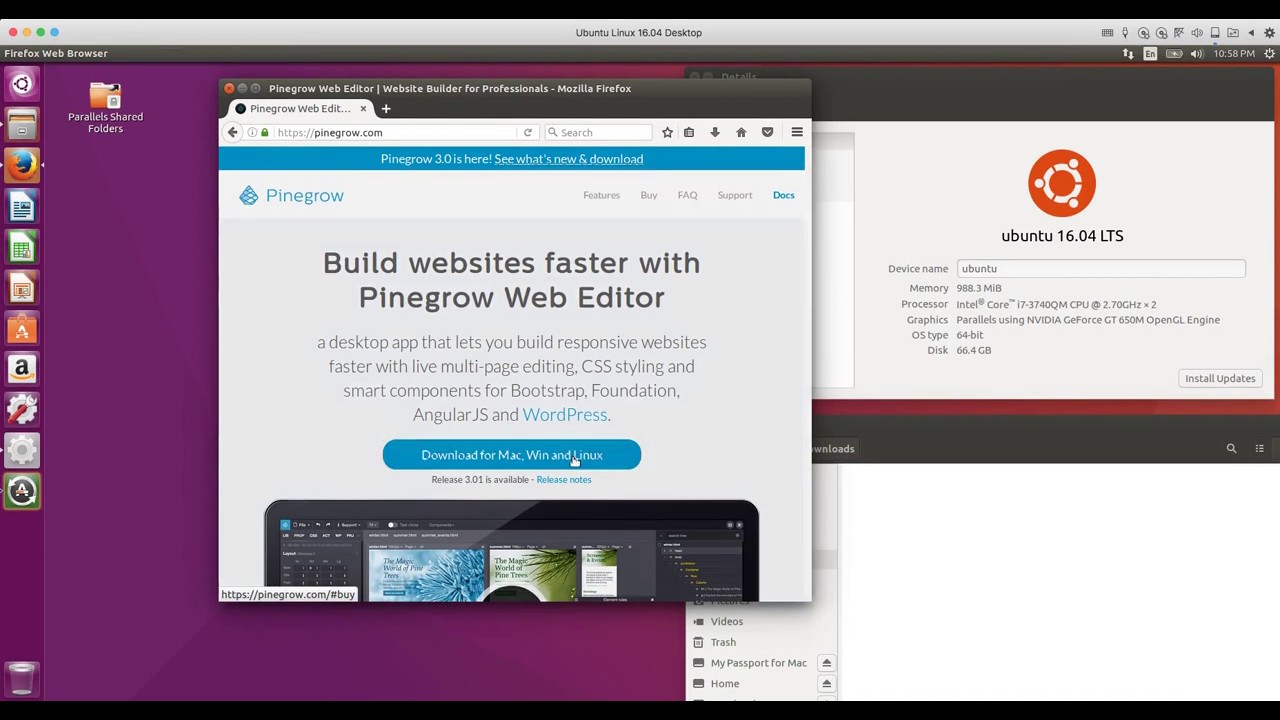
Task: Open Parallels configuration gear in the title bar
Action: pos(1269,32)
